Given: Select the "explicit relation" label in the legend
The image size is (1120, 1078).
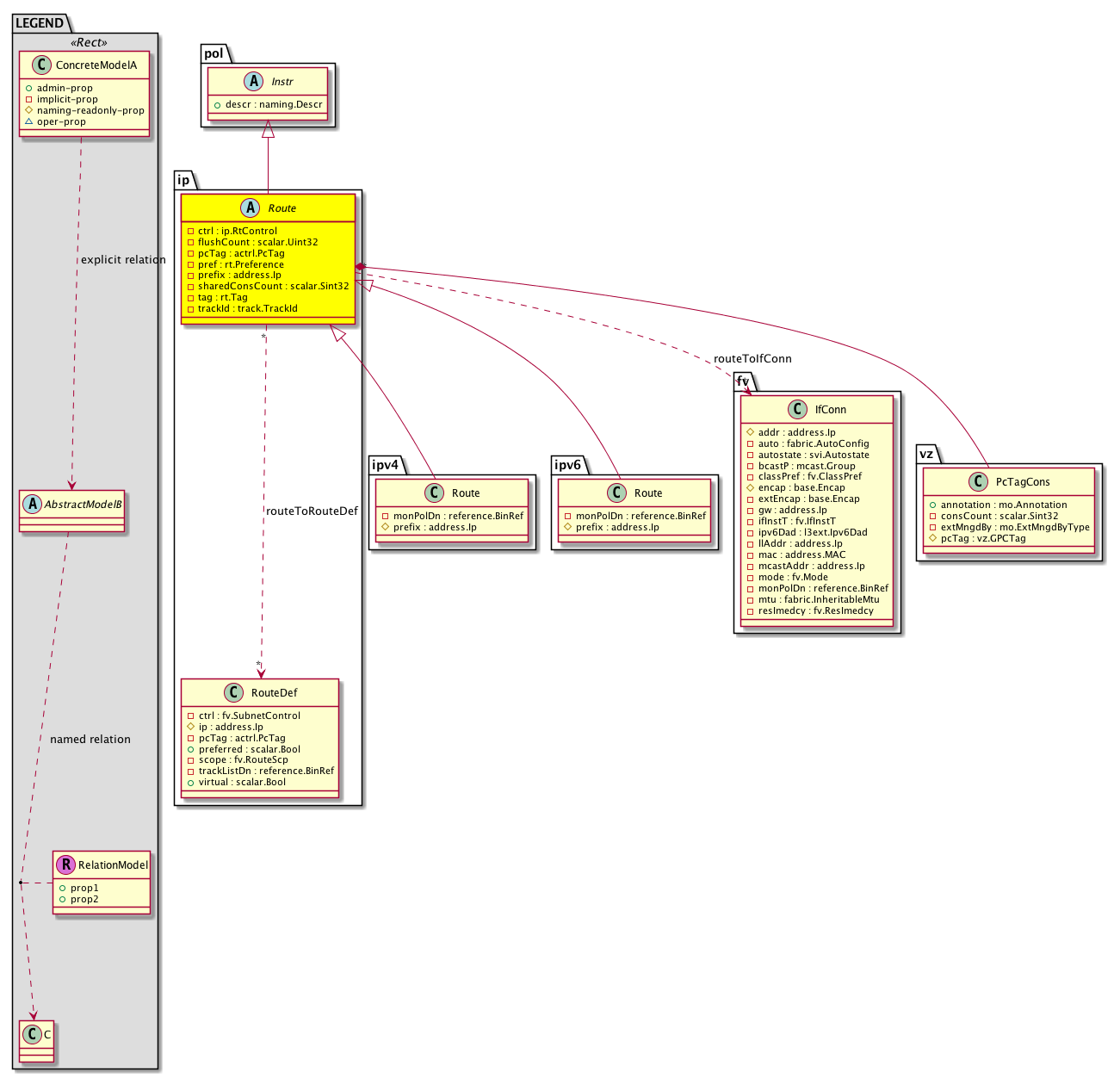Looking at the screenshot, I should point(123,259).
